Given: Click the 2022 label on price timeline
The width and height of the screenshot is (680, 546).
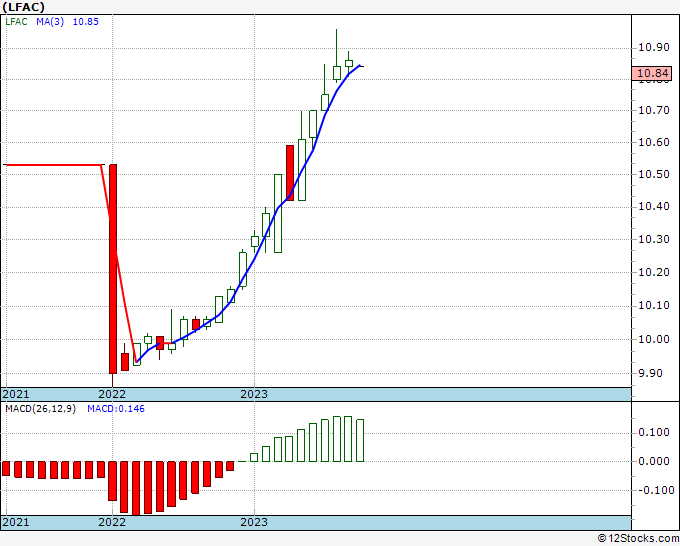Looking at the screenshot, I should click(x=112, y=394).
